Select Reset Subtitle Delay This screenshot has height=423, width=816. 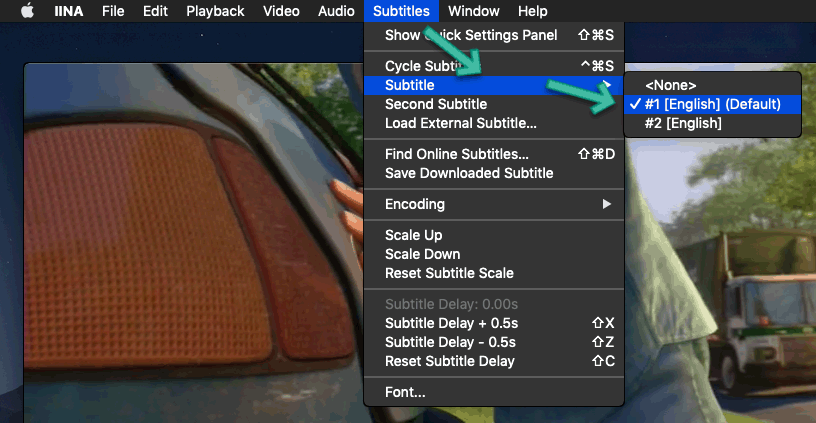click(x=494, y=361)
